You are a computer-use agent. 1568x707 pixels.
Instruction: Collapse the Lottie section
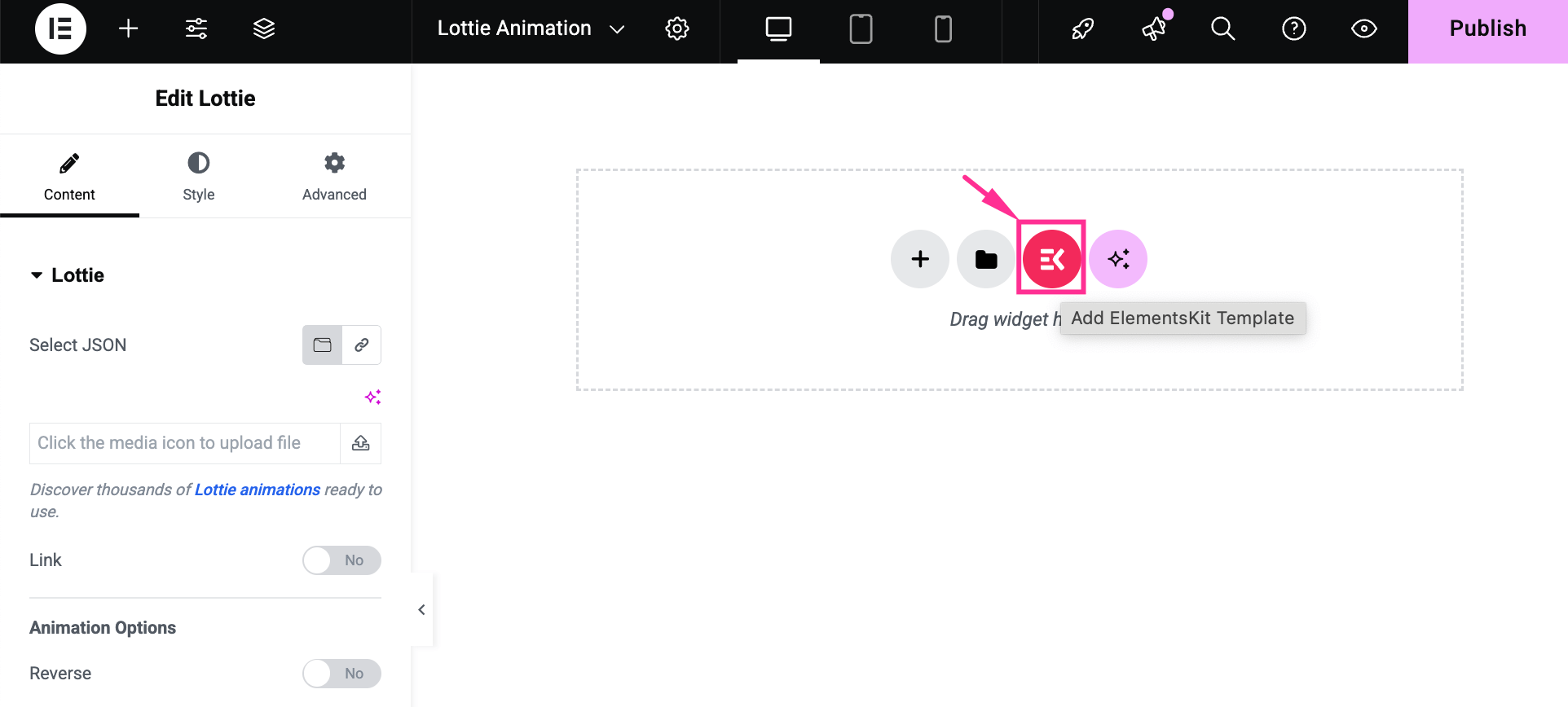67,275
